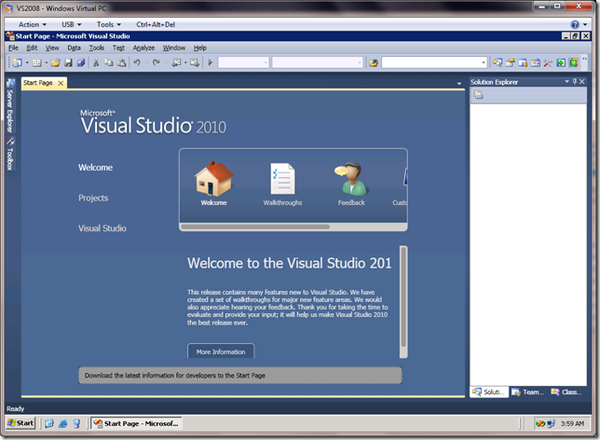Open the Test menu
This screenshot has width=600, height=440.
[119, 48]
